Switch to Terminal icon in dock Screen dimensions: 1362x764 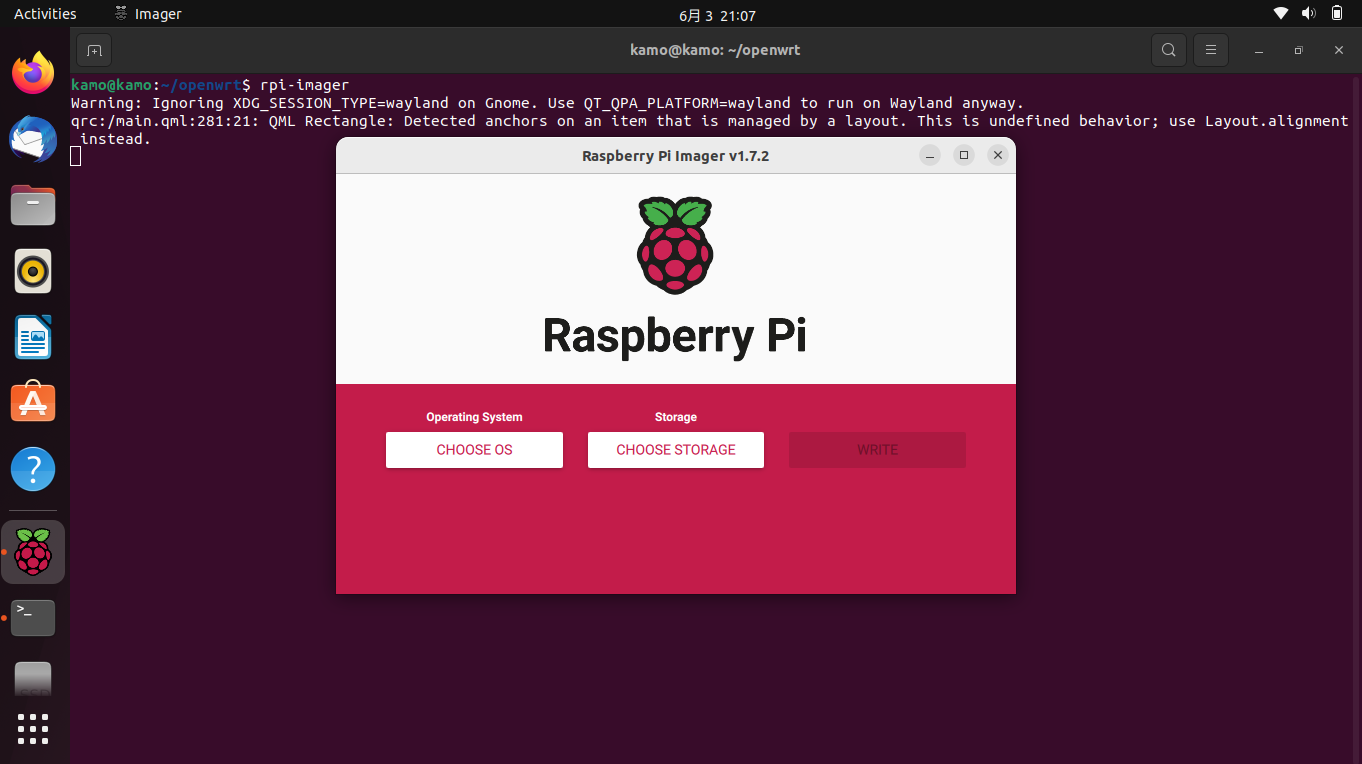[33, 618]
